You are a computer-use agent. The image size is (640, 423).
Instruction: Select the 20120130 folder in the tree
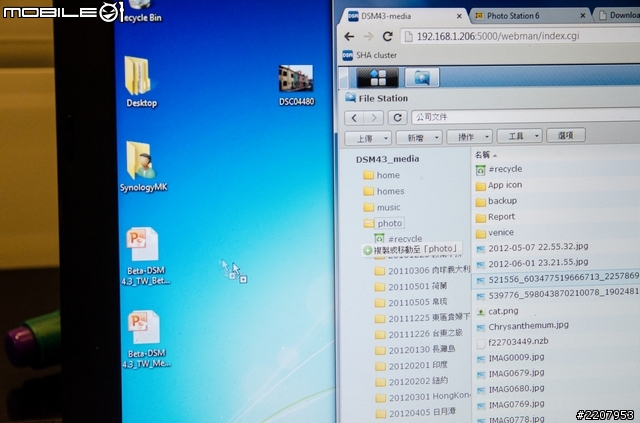click(x=415, y=350)
